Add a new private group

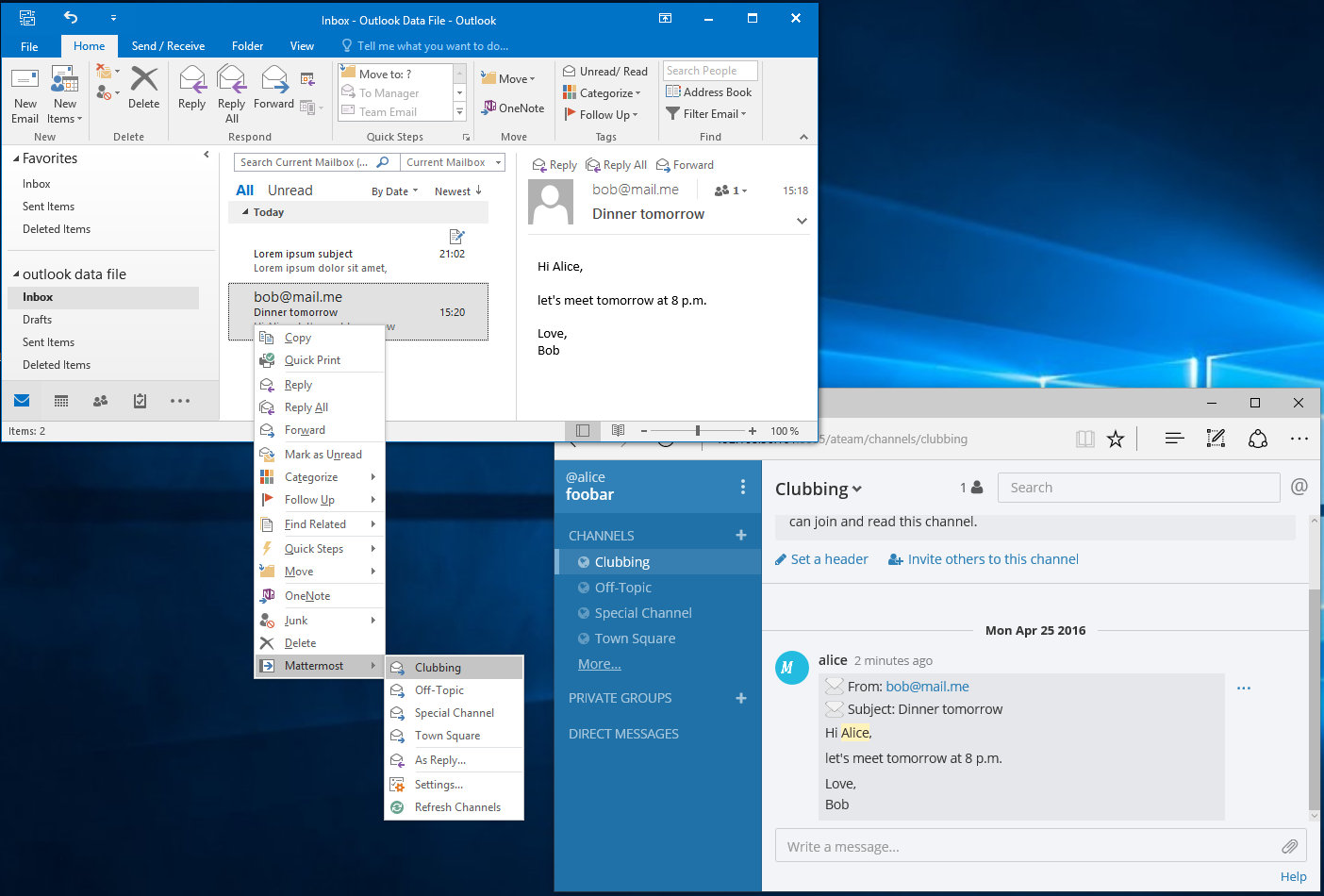click(741, 698)
